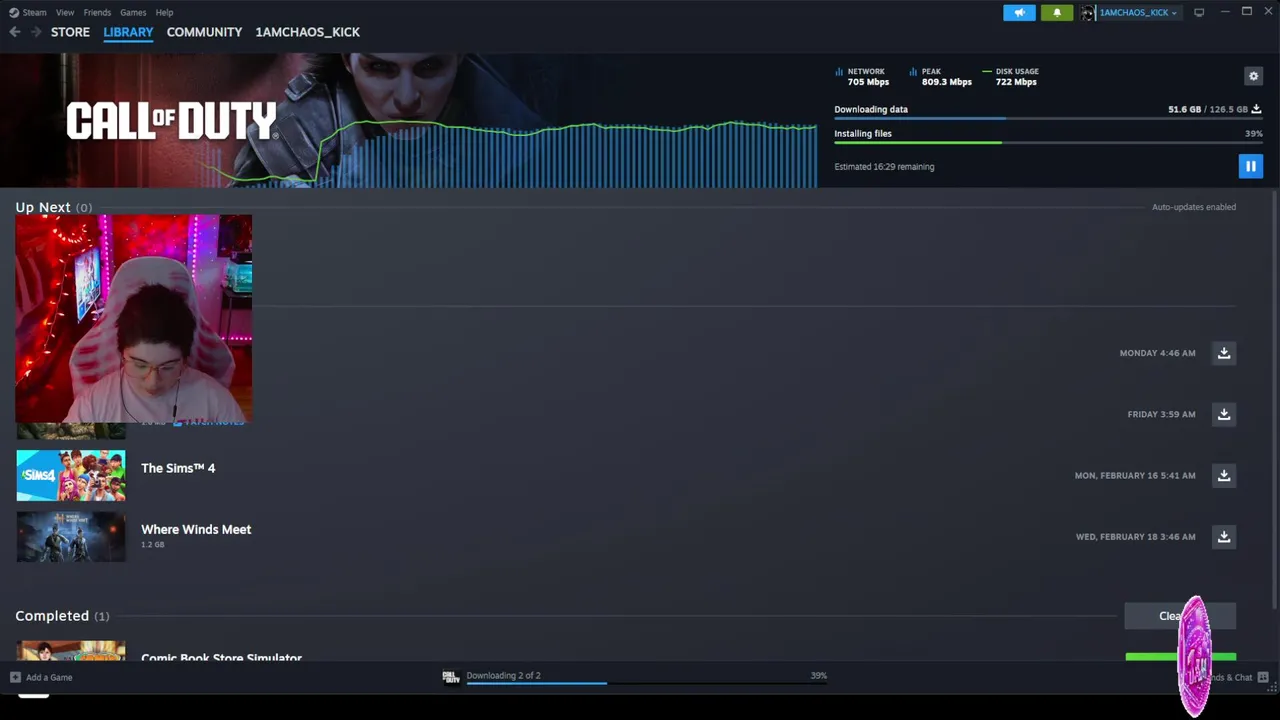Image resolution: width=1280 pixels, height=720 pixels.
Task: Click the Steam logo in title bar
Action: pyautogui.click(x=14, y=12)
